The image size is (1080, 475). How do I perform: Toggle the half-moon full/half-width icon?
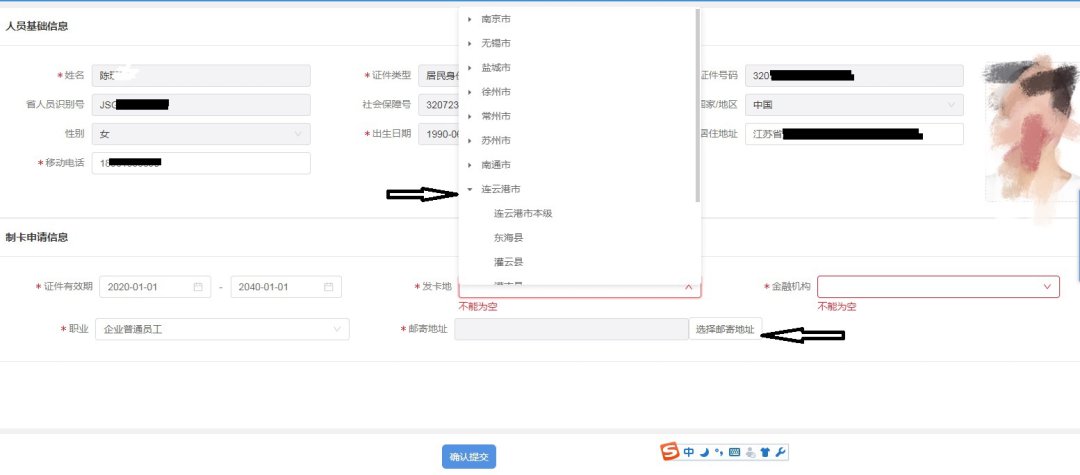704,453
